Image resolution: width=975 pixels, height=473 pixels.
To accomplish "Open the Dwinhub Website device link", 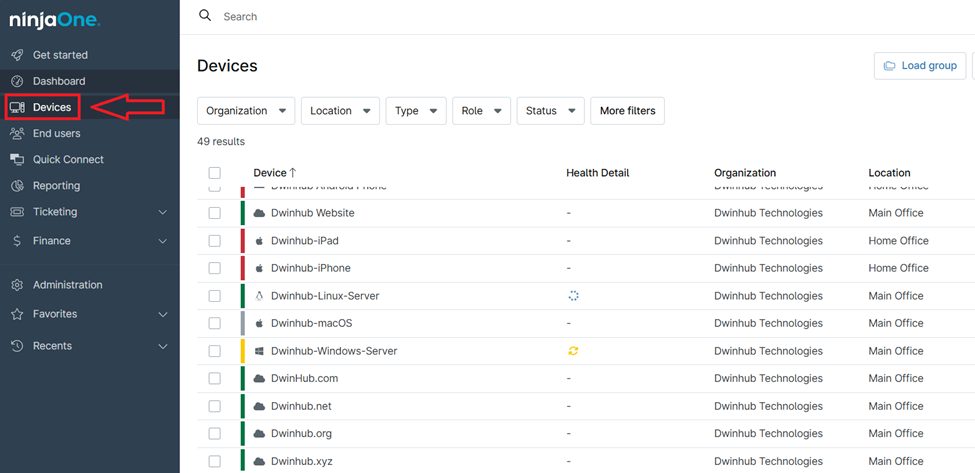I will click(313, 213).
